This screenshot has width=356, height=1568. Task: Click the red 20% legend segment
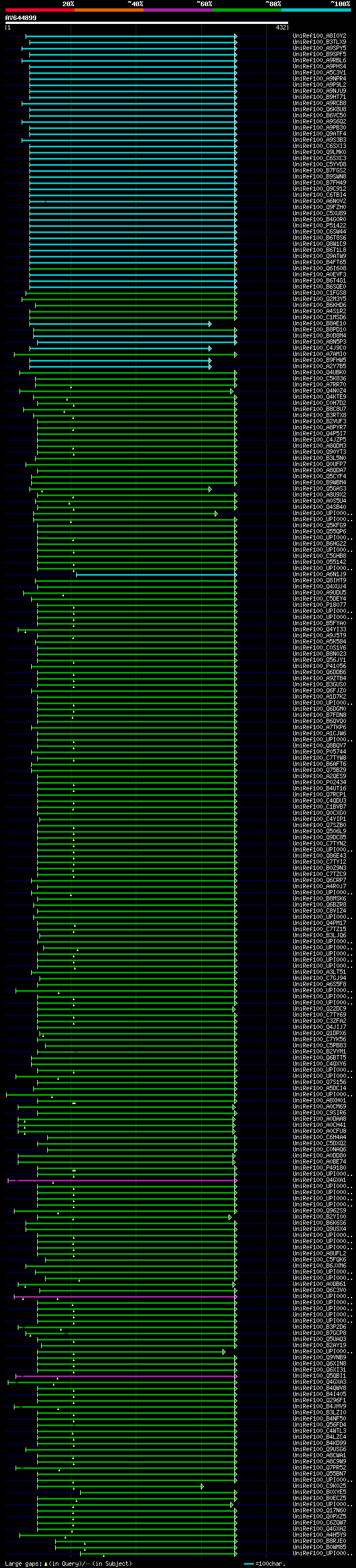(39, 10)
